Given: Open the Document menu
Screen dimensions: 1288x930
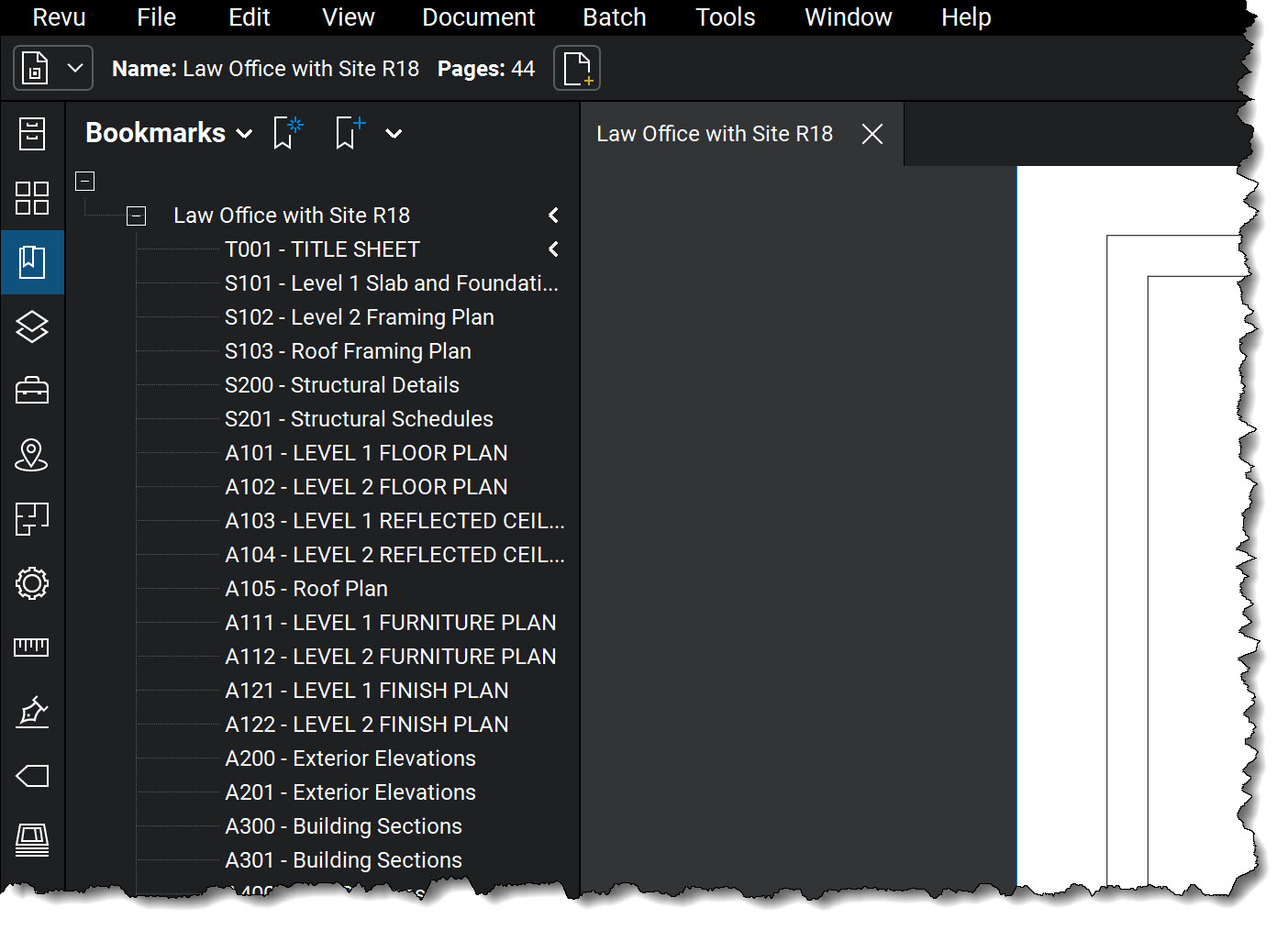Looking at the screenshot, I should 478,17.
